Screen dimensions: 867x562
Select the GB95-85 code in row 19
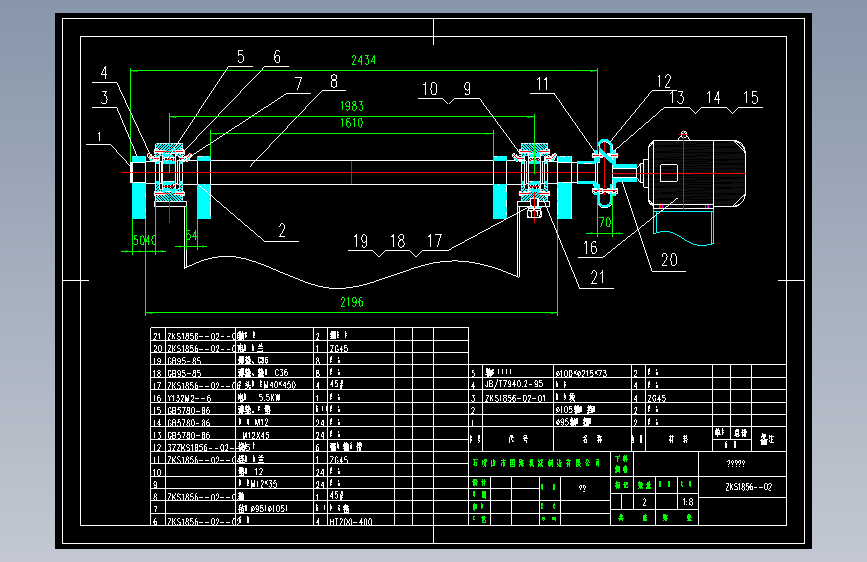pos(185,361)
